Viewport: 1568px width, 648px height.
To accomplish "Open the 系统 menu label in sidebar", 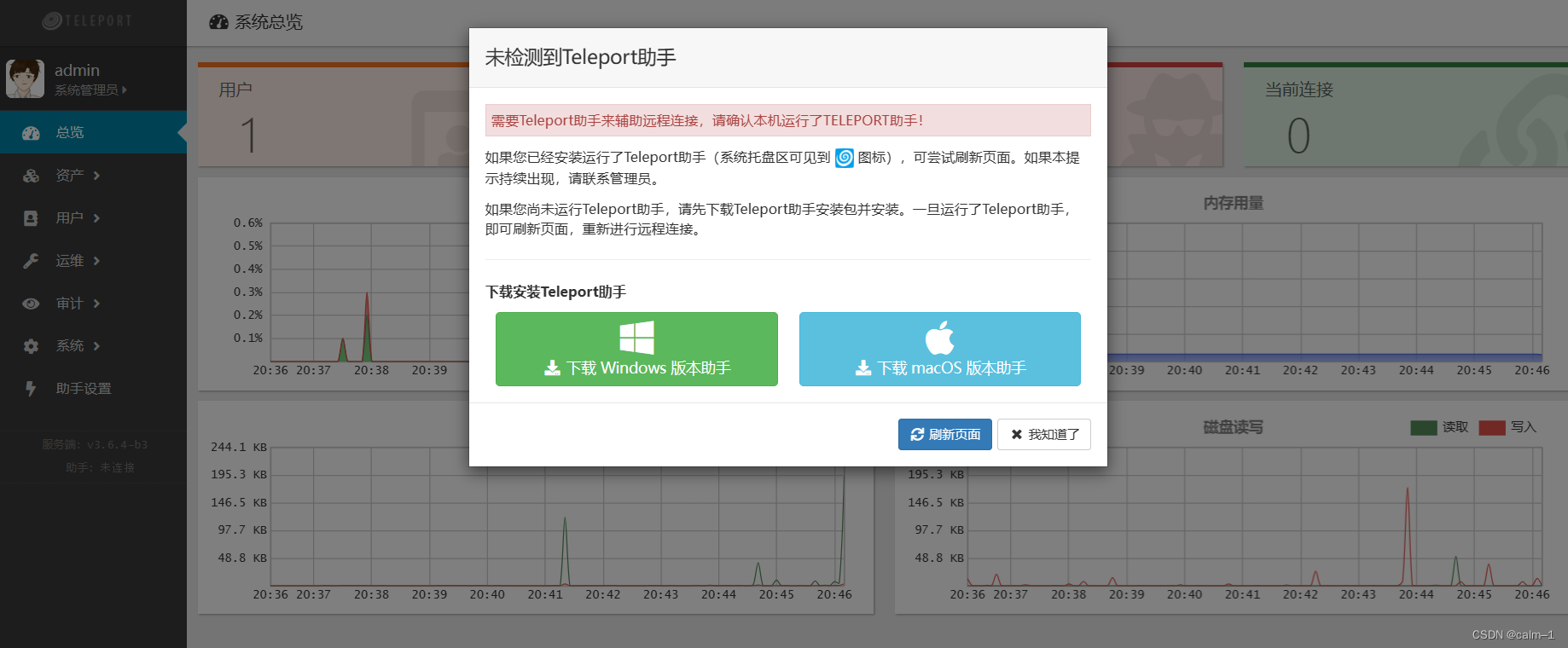I will 70,346.
